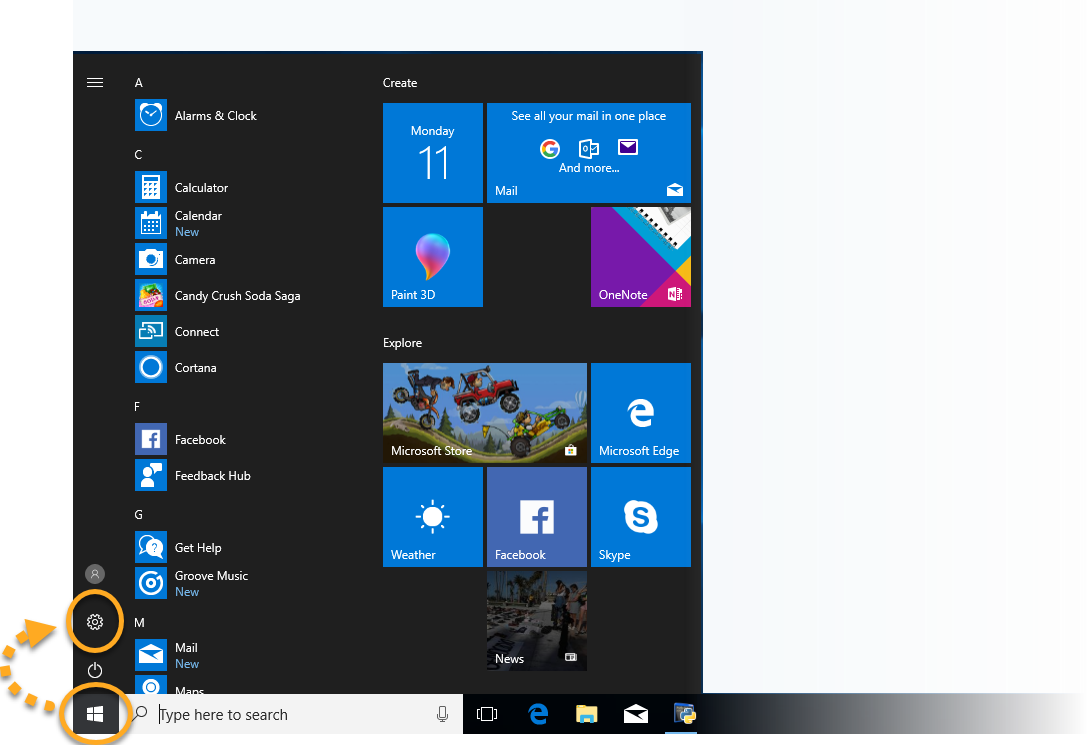1088x745 pixels.
Task: Open the Skype tile
Action: click(x=640, y=517)
